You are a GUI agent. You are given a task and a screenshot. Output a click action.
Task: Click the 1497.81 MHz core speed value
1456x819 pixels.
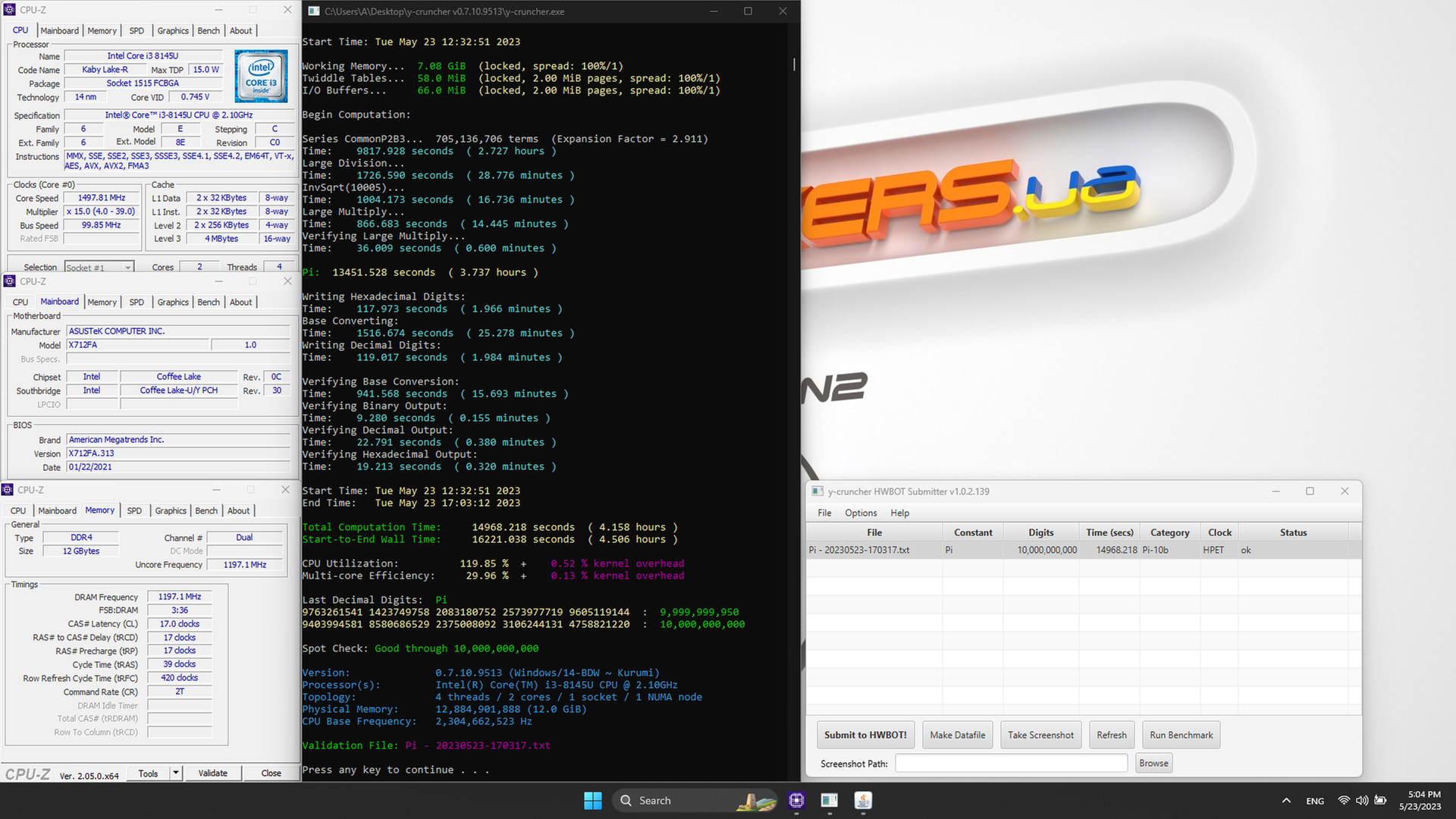click(x=102, y=198)
